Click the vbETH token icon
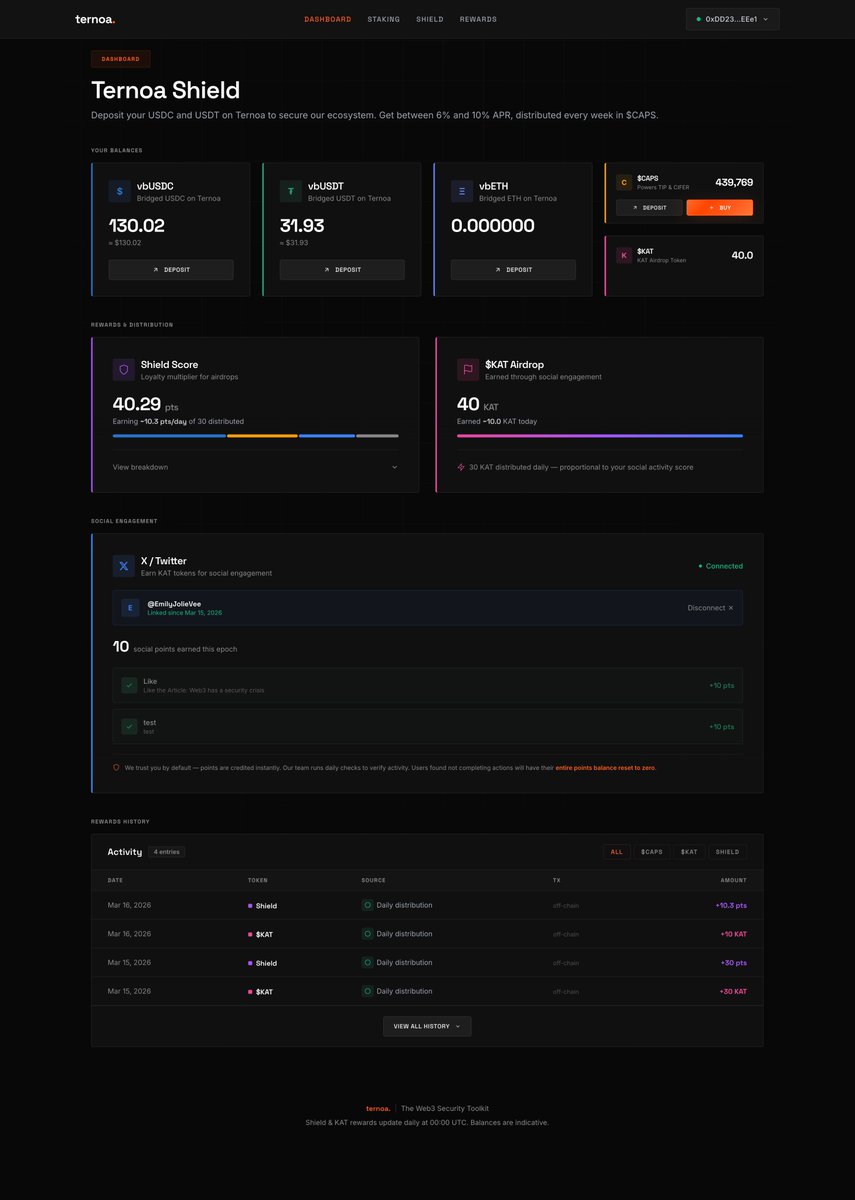The width and height of the screenshot is (855, 1200). (x=462, y=191)
